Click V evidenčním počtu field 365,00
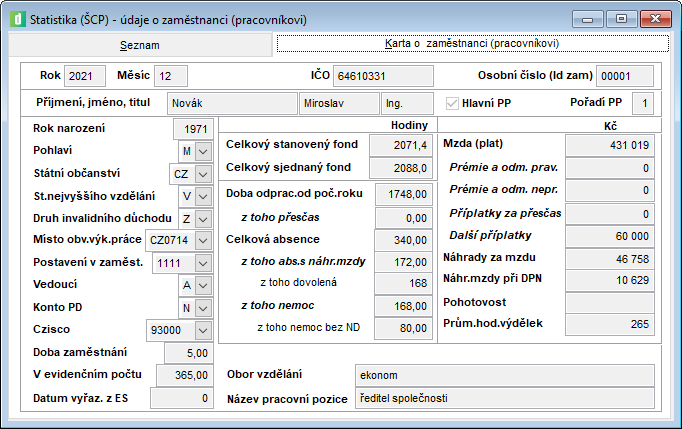682x429 pixels. pos(185,375)
